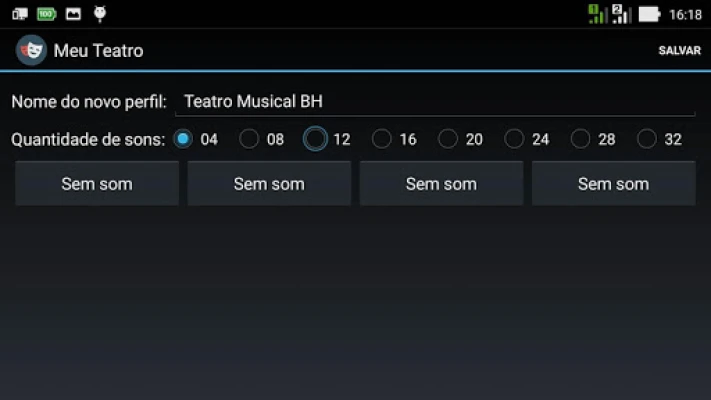The height and width of the screenshot is (400, 711).
Task: Tap the clock showing 16:18
Action: click(x=685, y=15)
